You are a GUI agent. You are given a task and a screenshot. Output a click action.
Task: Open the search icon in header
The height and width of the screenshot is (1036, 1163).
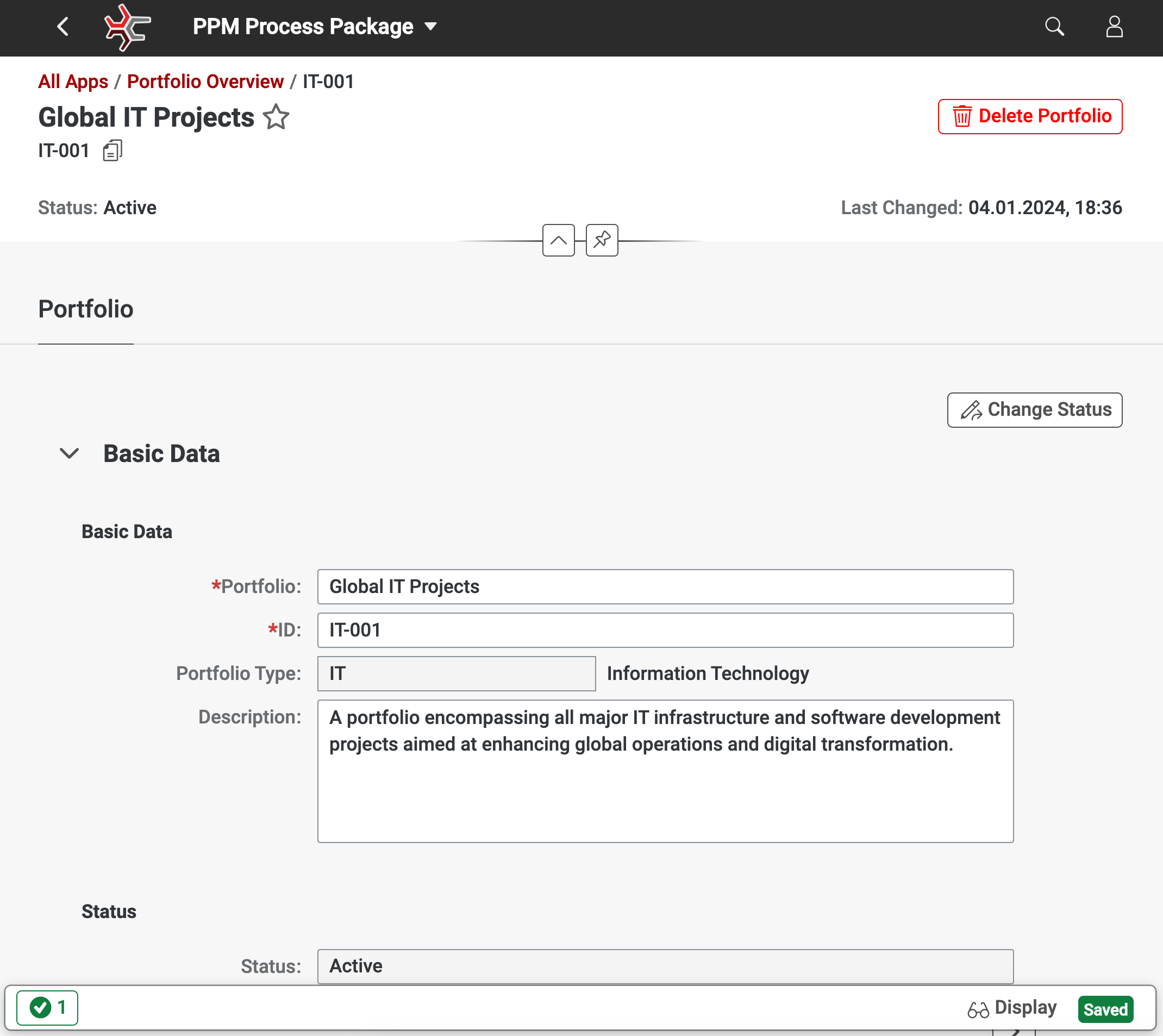[1054, 27]
